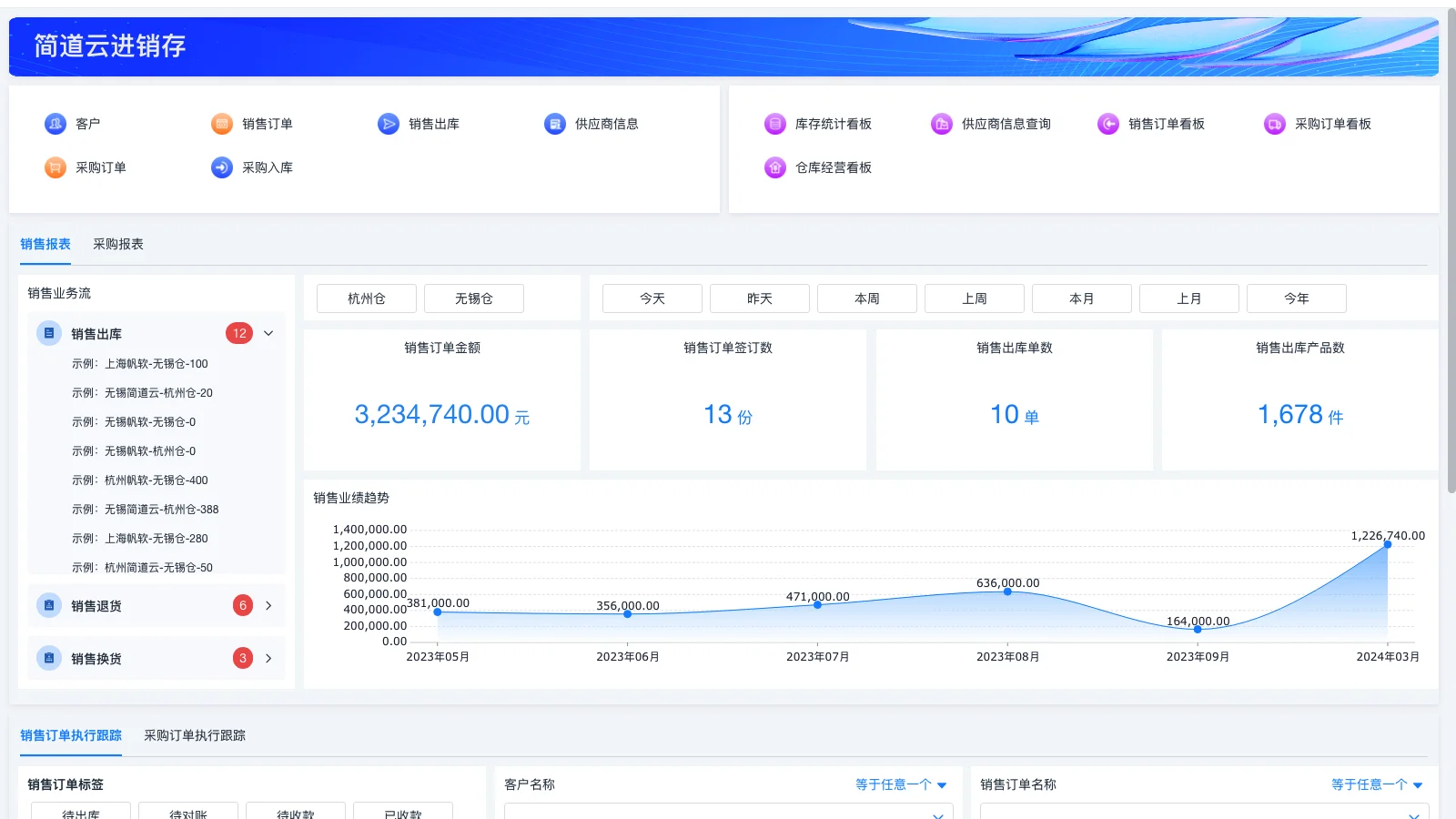
Task: Click the red 3 badge on 销售换货
Action: pyautogui.click(x=243, y=658)
